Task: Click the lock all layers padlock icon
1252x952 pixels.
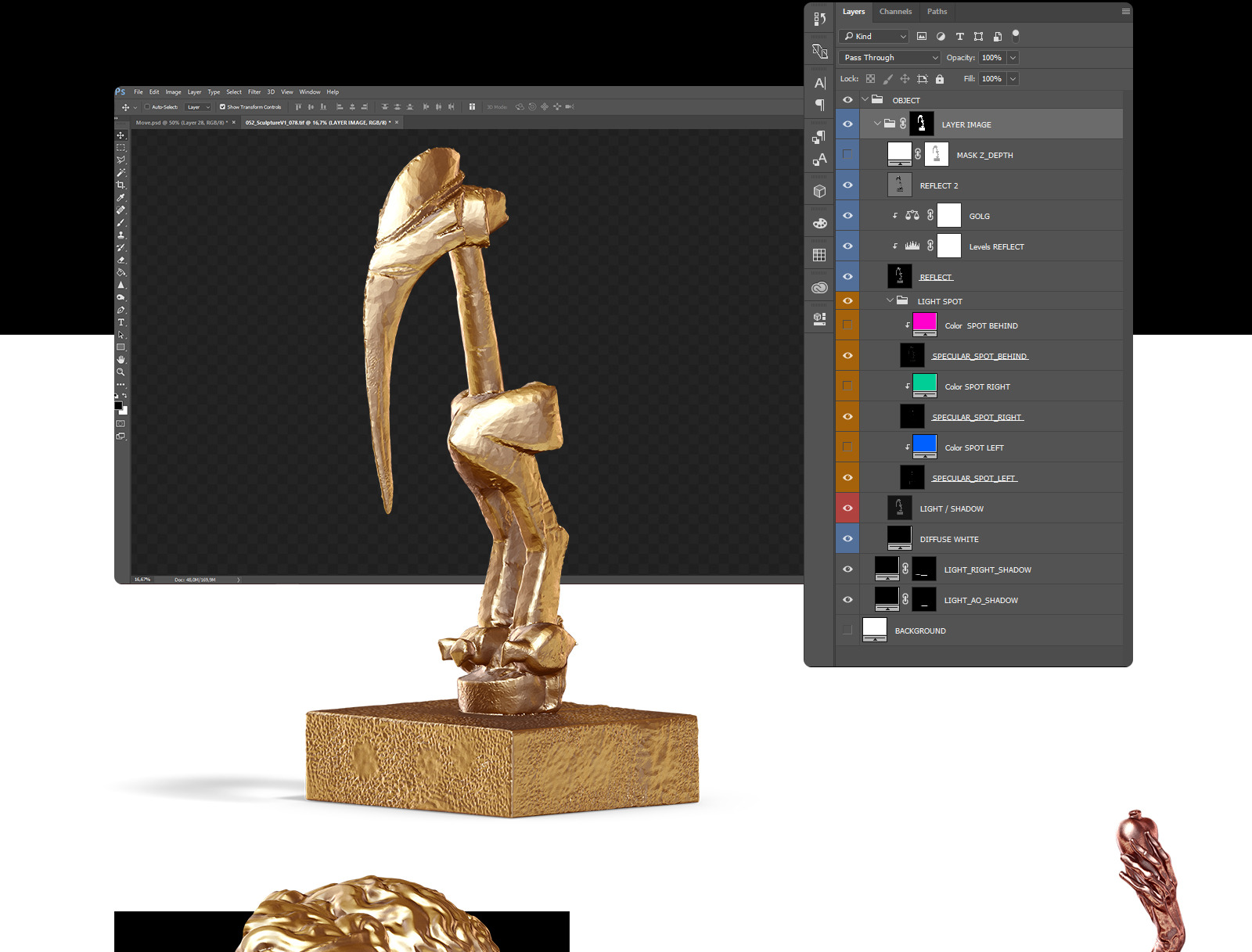Action: click(940, 79)
